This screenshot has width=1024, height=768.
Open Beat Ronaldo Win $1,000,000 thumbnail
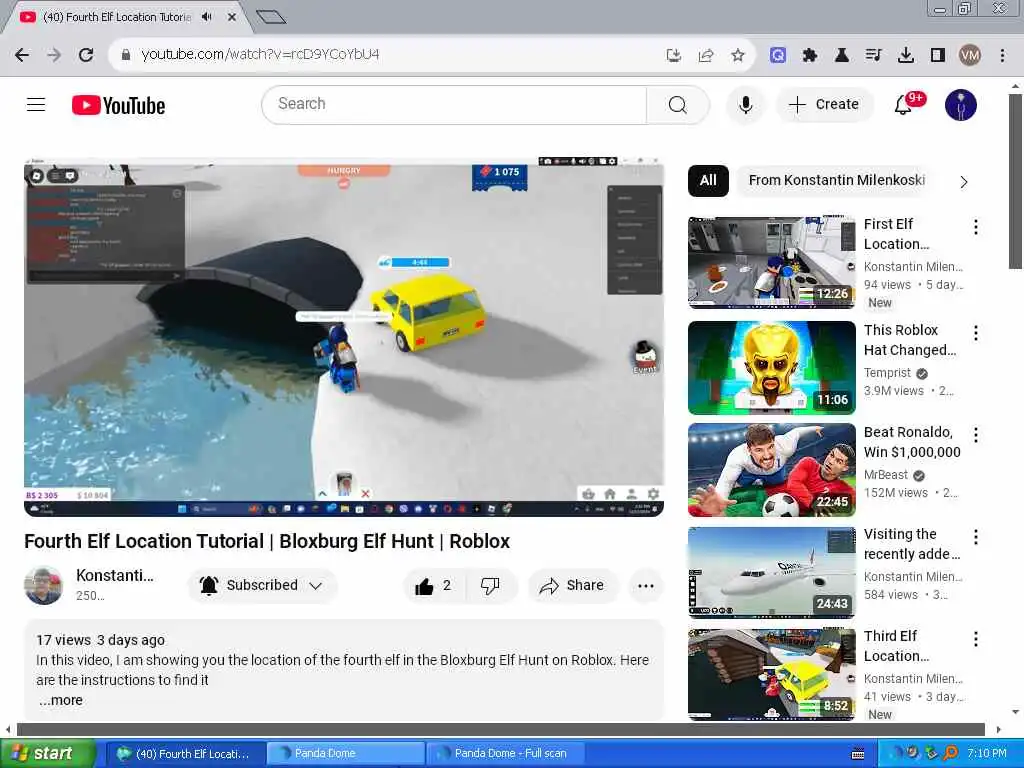point(771,470)
